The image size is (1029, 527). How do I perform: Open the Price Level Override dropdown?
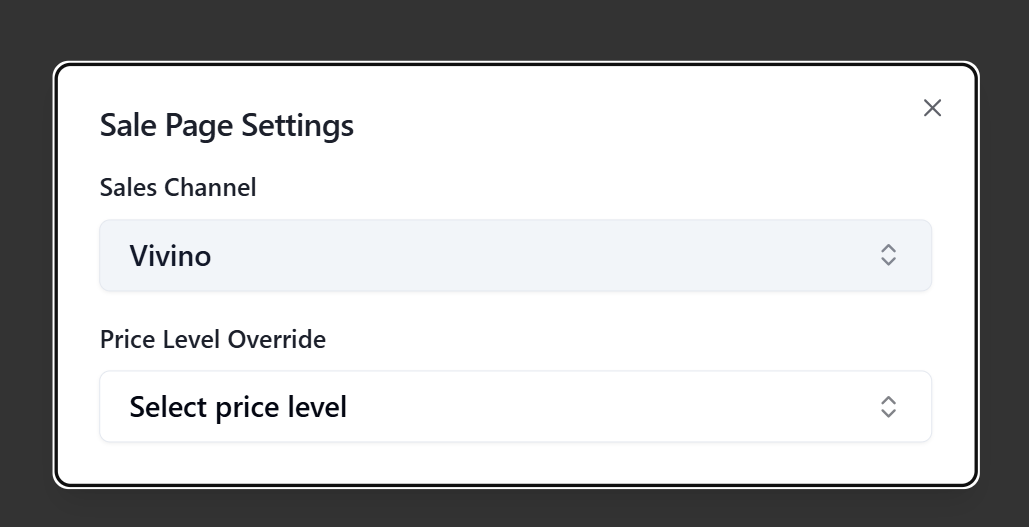click(515, 407)
